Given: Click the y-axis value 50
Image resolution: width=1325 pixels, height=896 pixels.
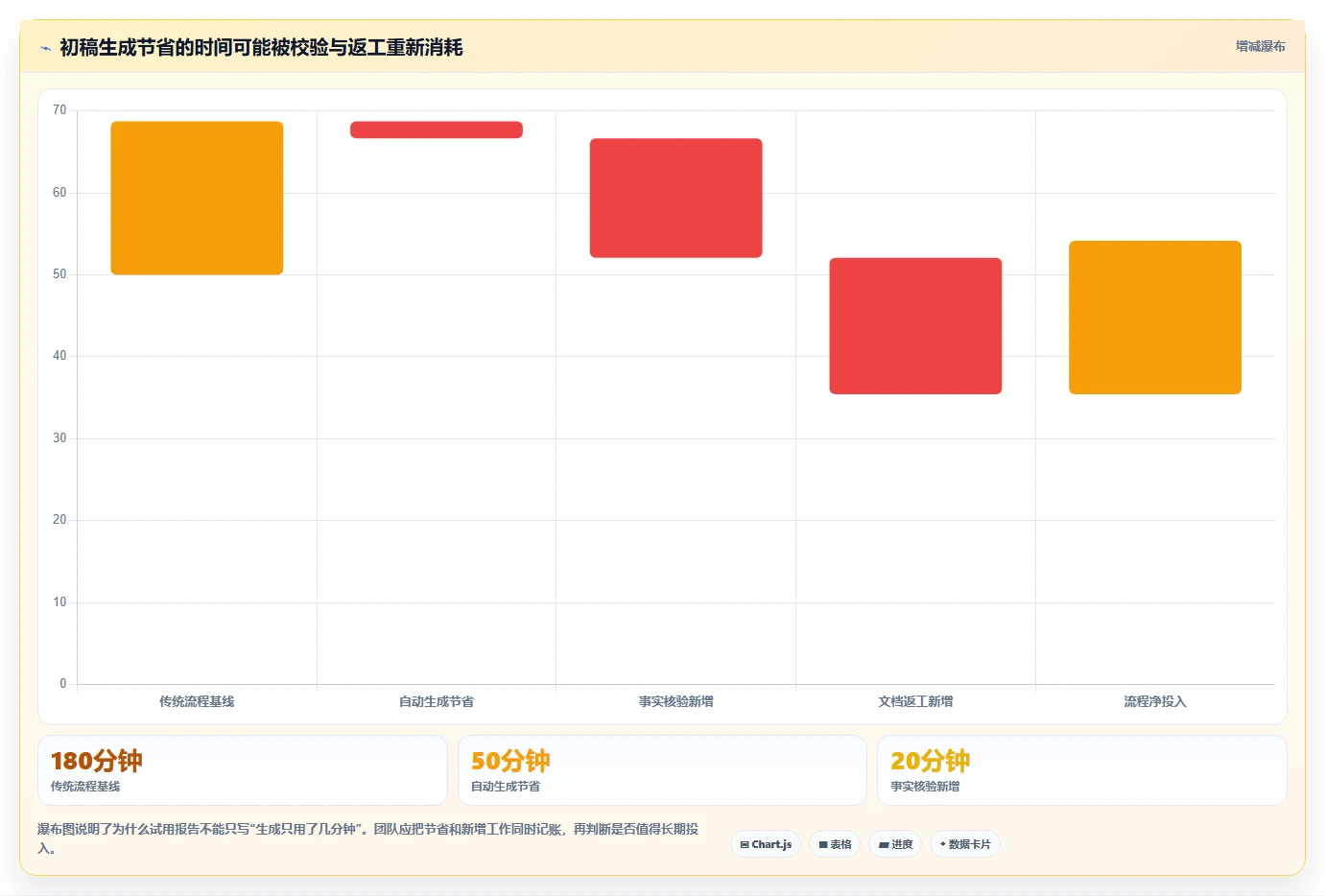Looking at the screenshot, I should [59, 274].
